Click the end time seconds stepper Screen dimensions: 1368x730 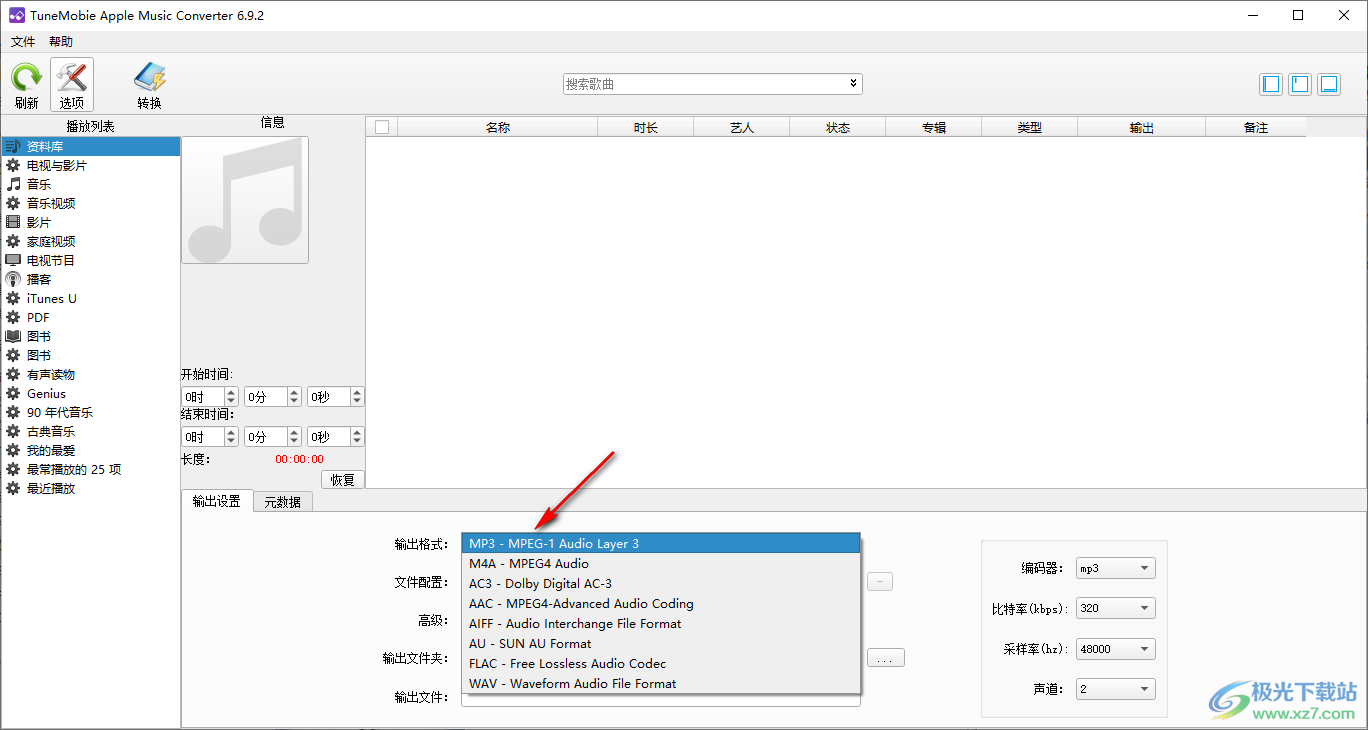tap(357, 437)
